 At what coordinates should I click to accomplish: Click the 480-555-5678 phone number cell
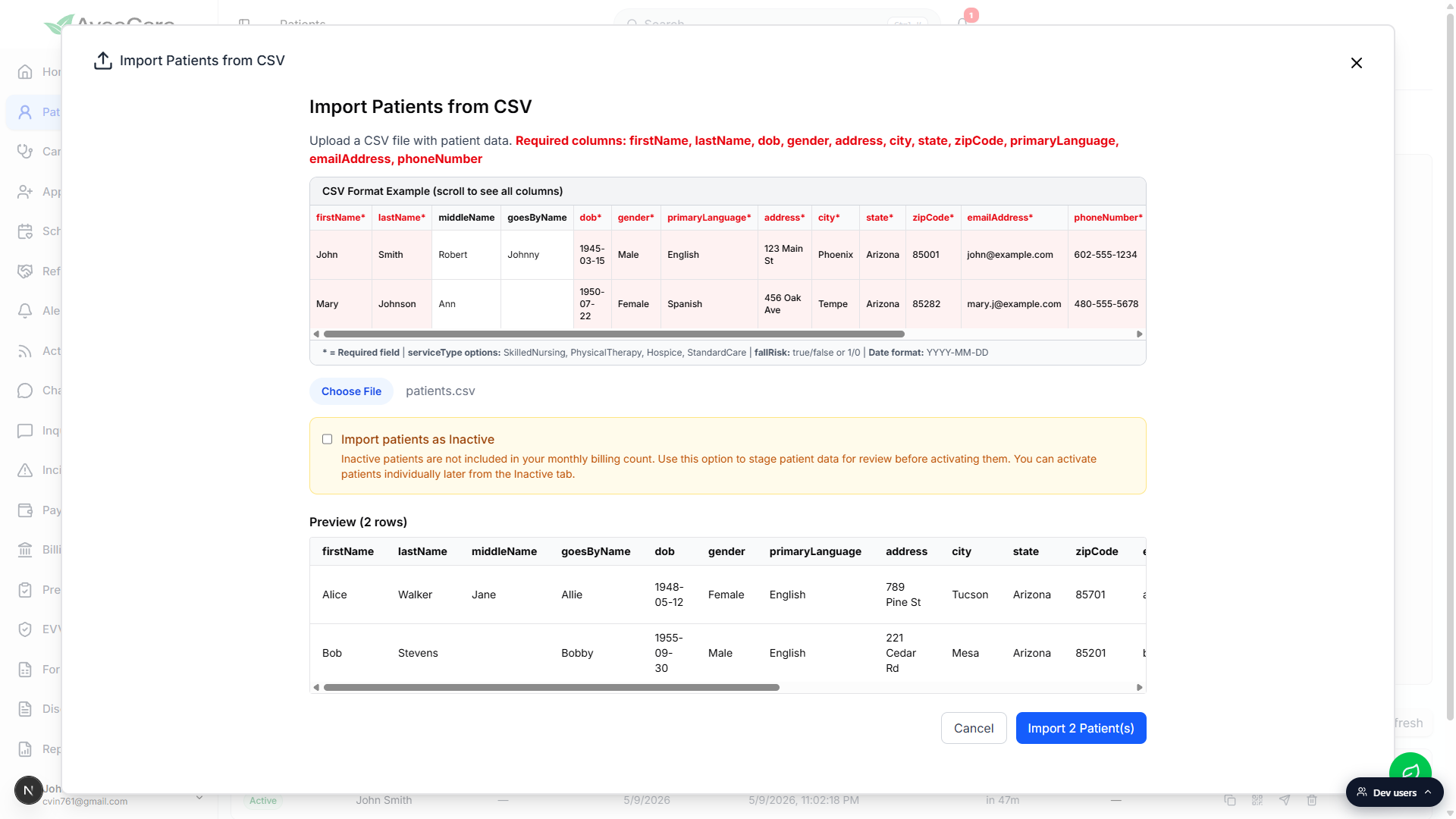point(1106,304)
